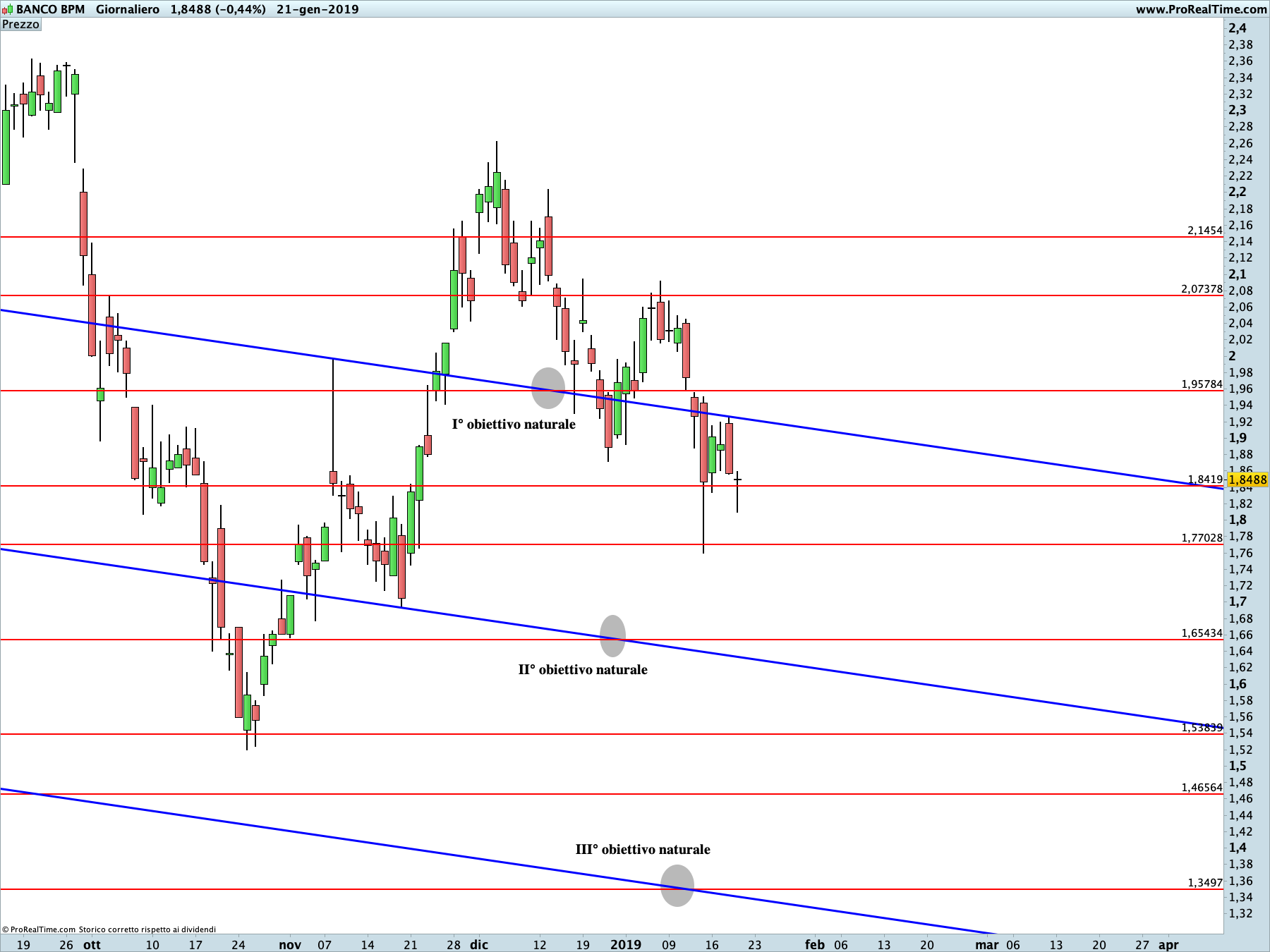
Task: Click the 1,95784 level label
Action: pos(1202,384)
